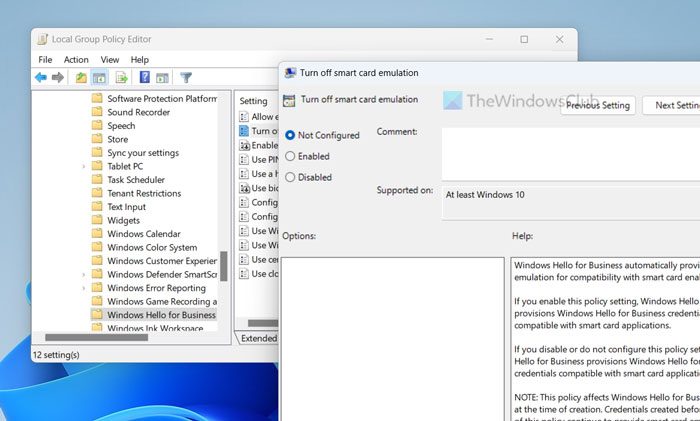This screenshot has height=421, width=700.
Task: Click the Windows Hello for Business folder icon
Action: 97,314
